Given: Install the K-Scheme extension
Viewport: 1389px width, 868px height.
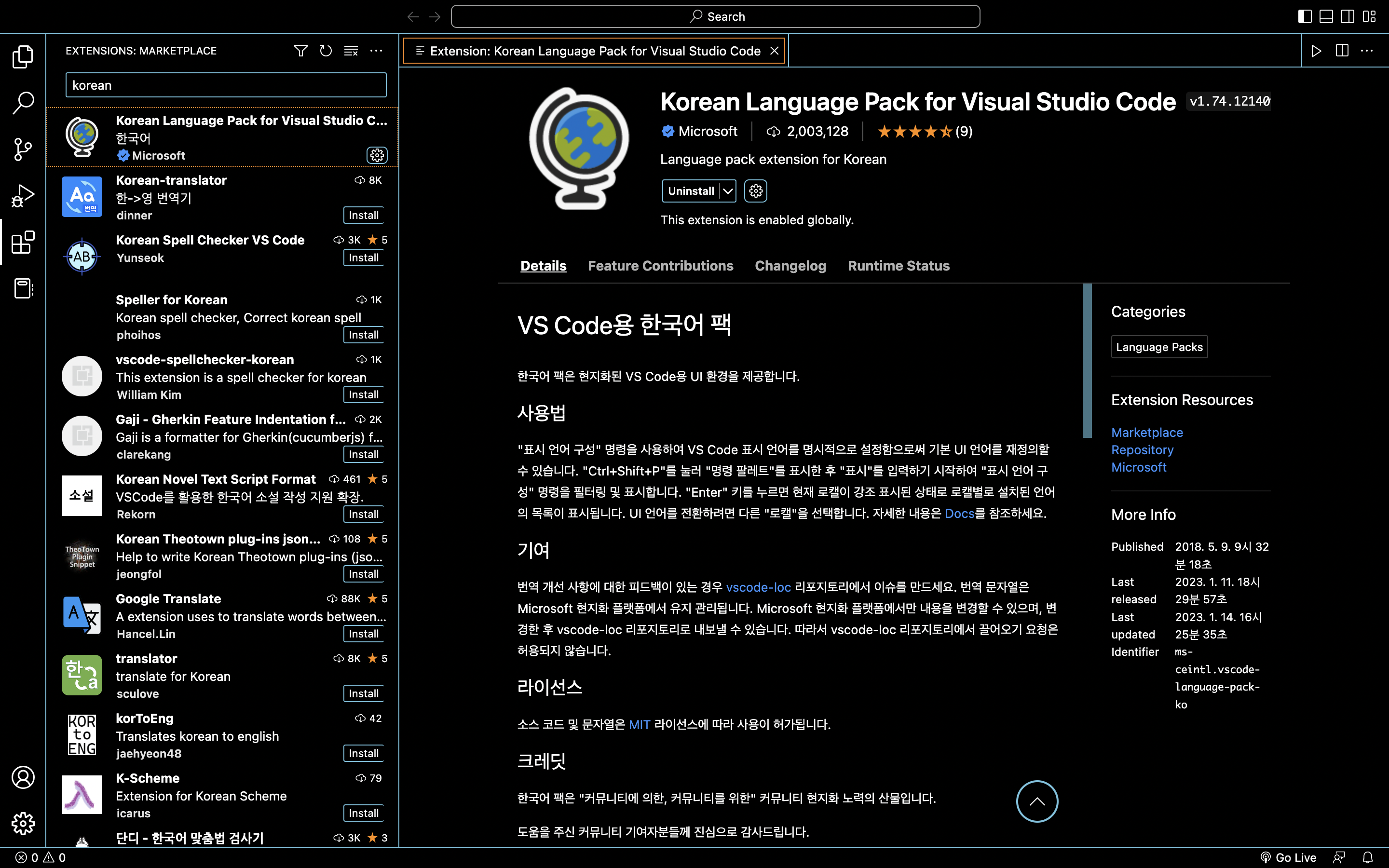Looking at the screenshot, I should (x=363, y=813).
